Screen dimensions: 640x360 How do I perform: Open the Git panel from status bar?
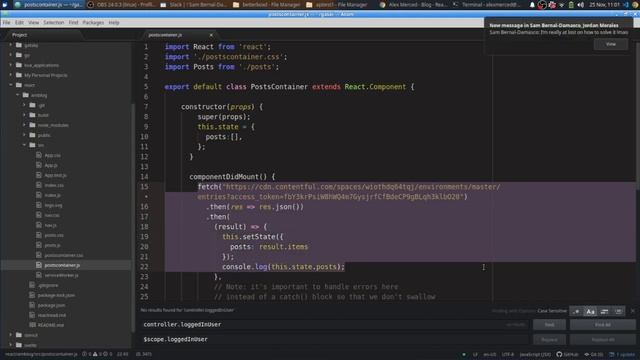pos(594,354)
